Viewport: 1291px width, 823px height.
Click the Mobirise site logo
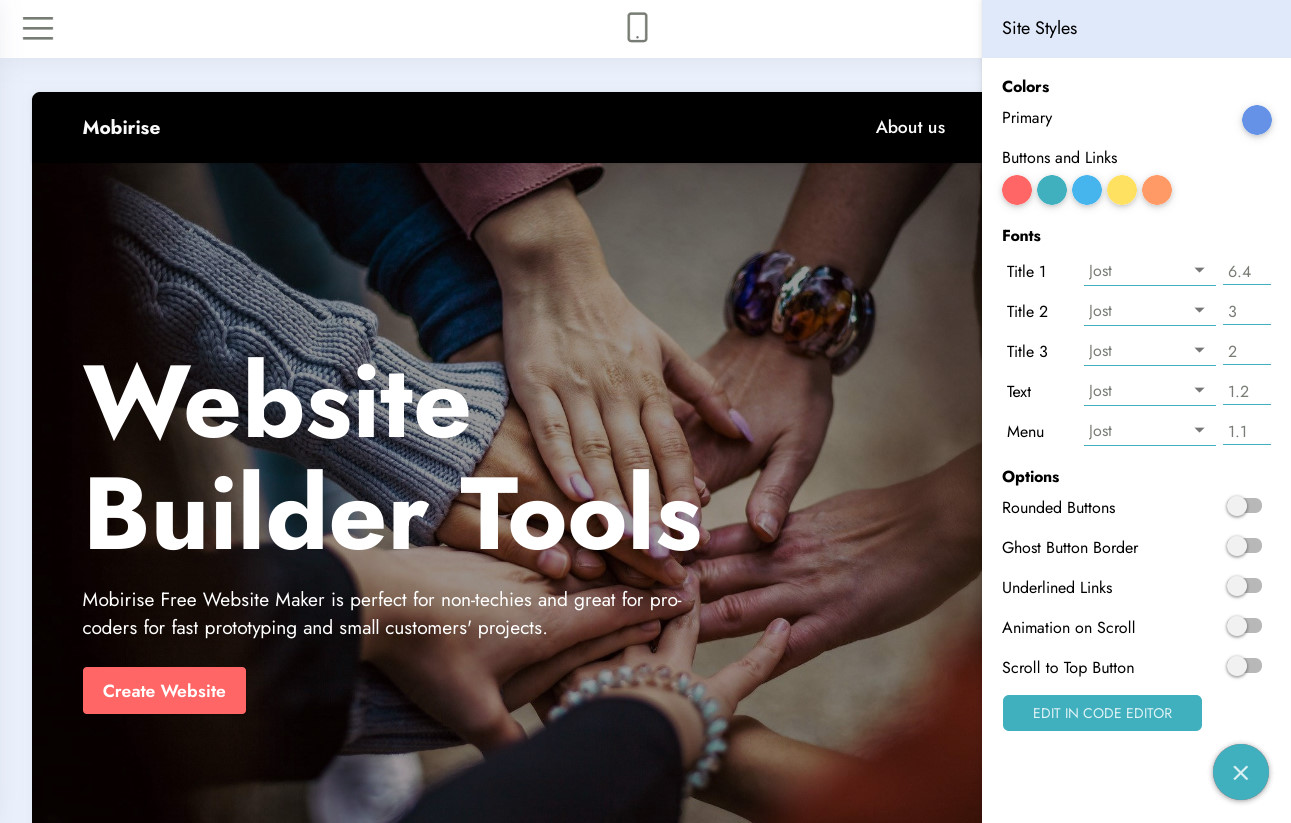click(x=121, y=127)
